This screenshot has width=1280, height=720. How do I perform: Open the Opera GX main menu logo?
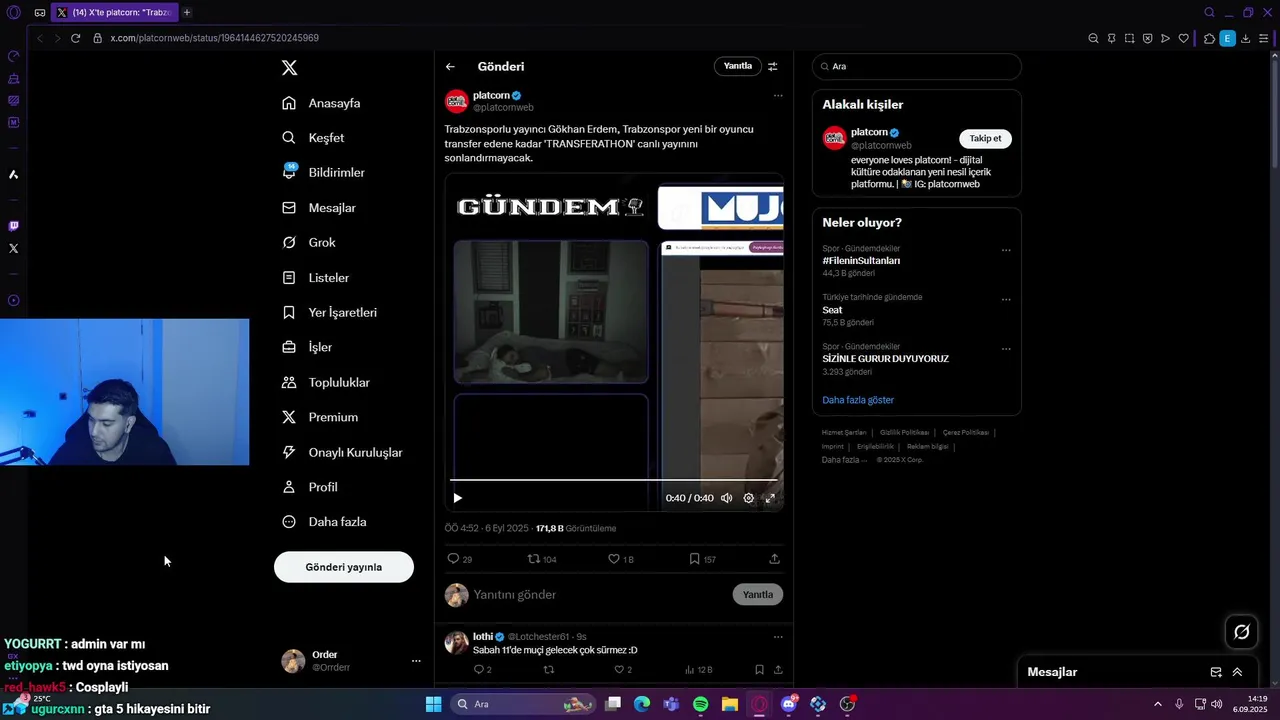click(x=13, y=13)
